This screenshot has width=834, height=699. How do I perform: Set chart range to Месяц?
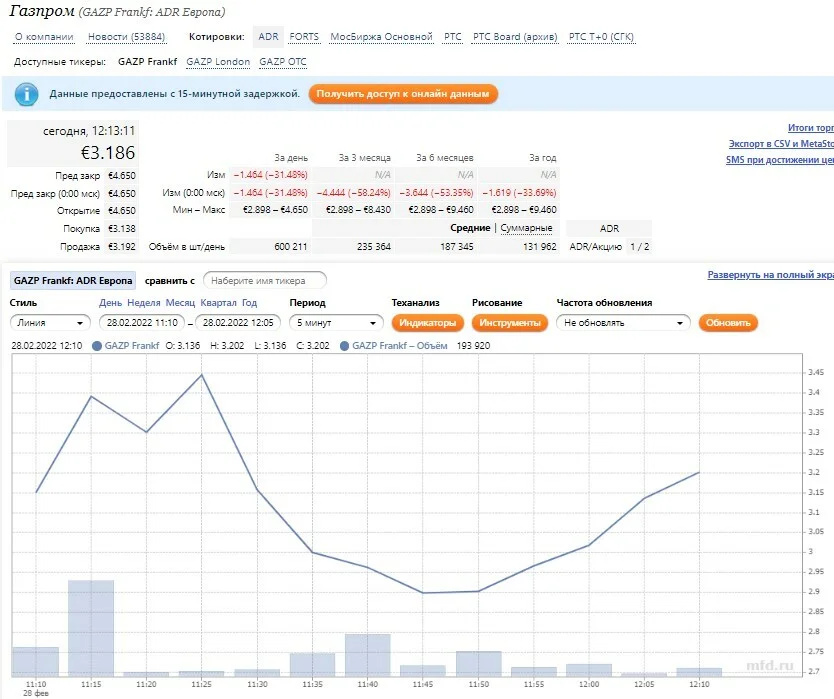[180, 303]
